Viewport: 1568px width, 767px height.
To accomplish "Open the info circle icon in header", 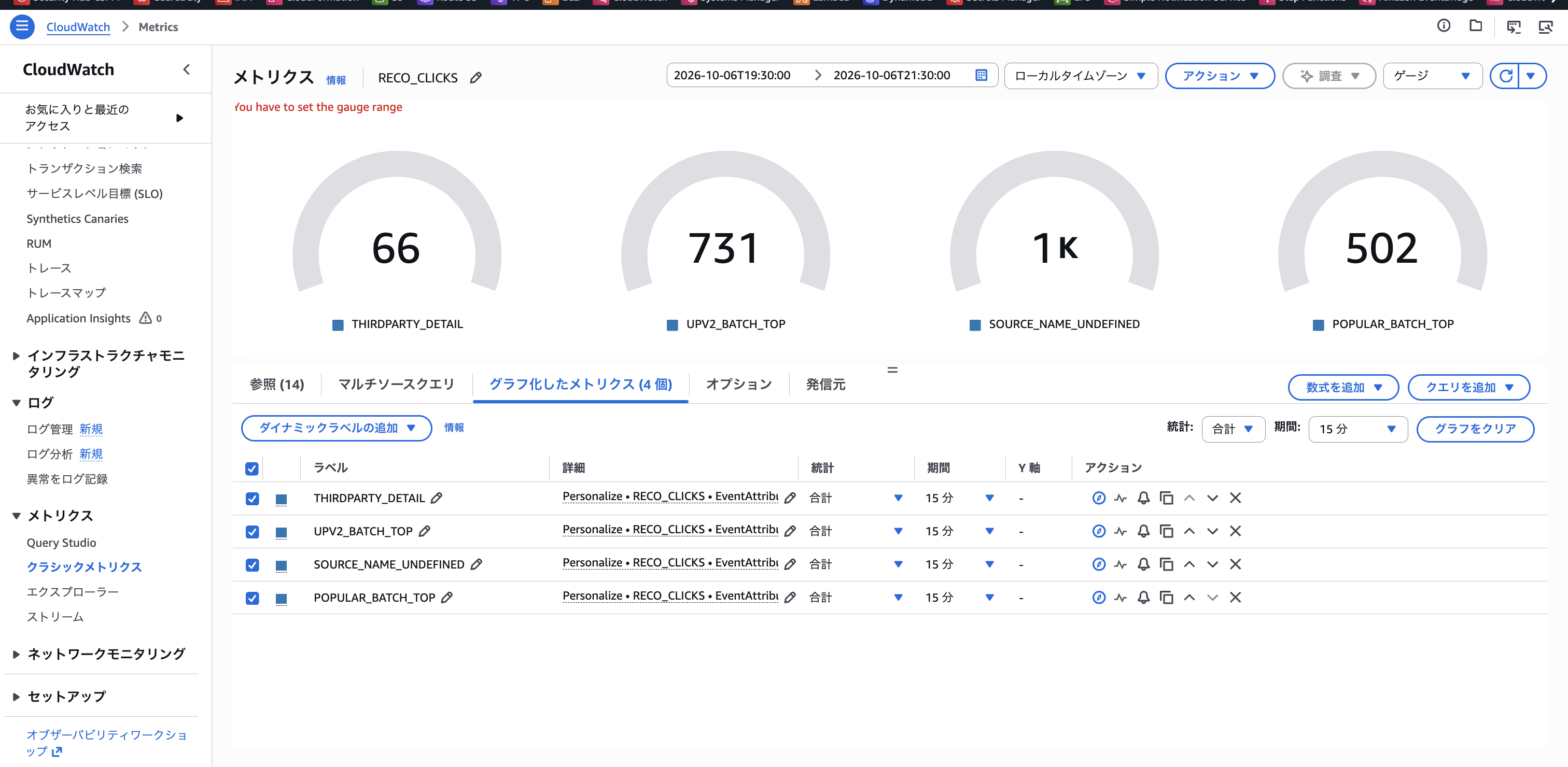I will [1443, 25].
